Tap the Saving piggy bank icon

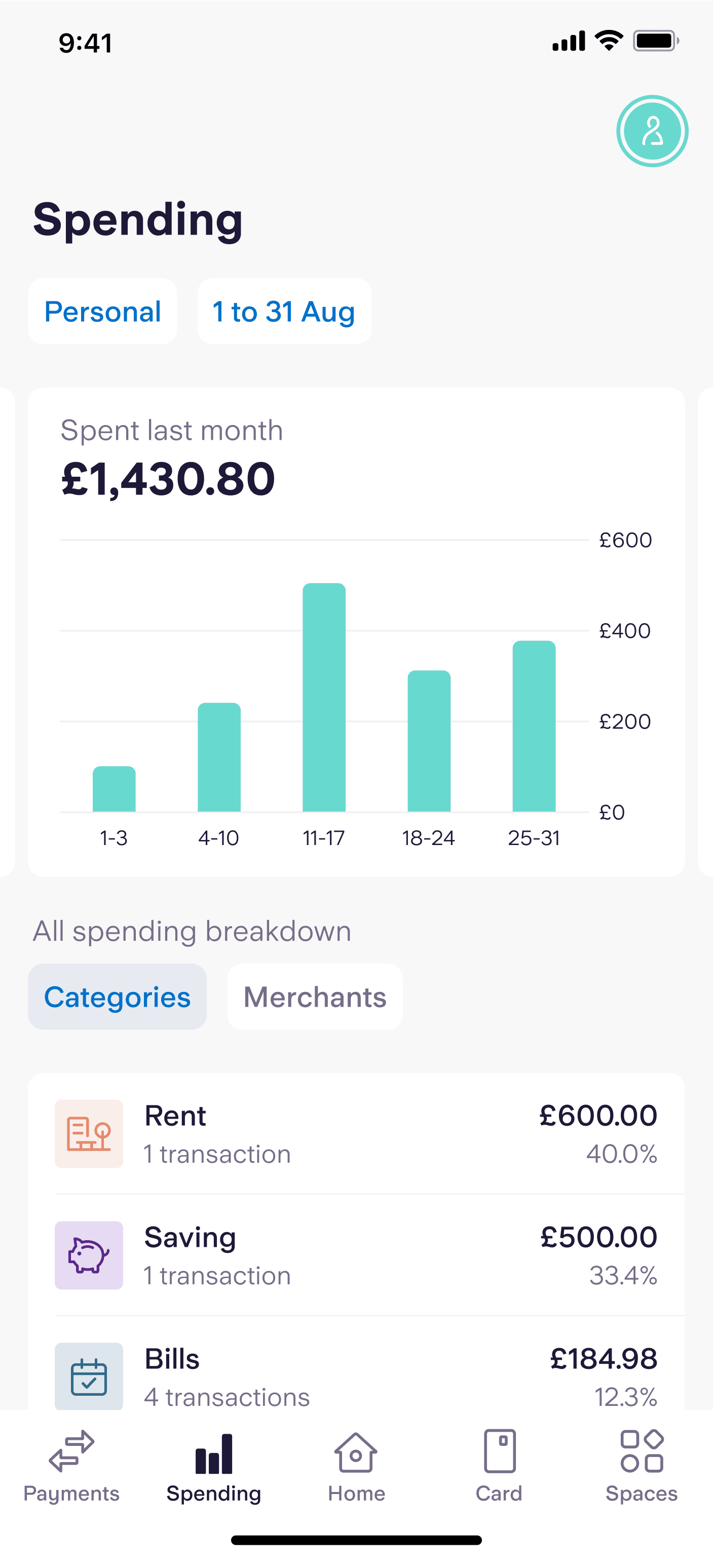point(89,1254)
